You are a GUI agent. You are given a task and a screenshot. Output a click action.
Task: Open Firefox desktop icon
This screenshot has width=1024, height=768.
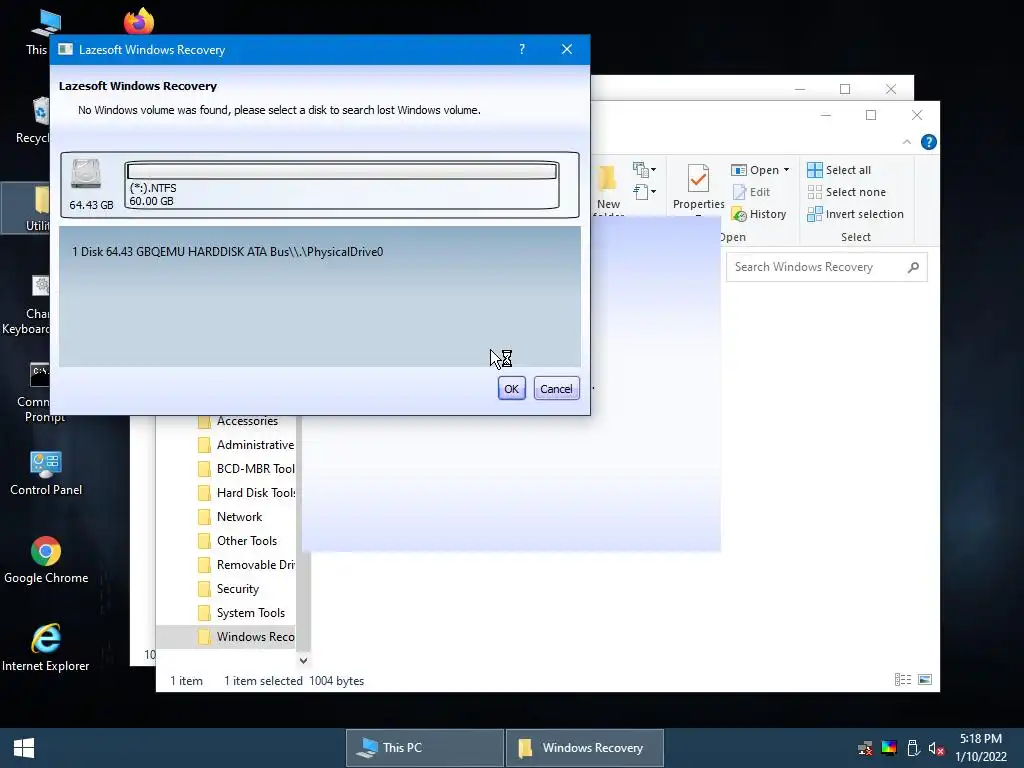coord(138,21)
